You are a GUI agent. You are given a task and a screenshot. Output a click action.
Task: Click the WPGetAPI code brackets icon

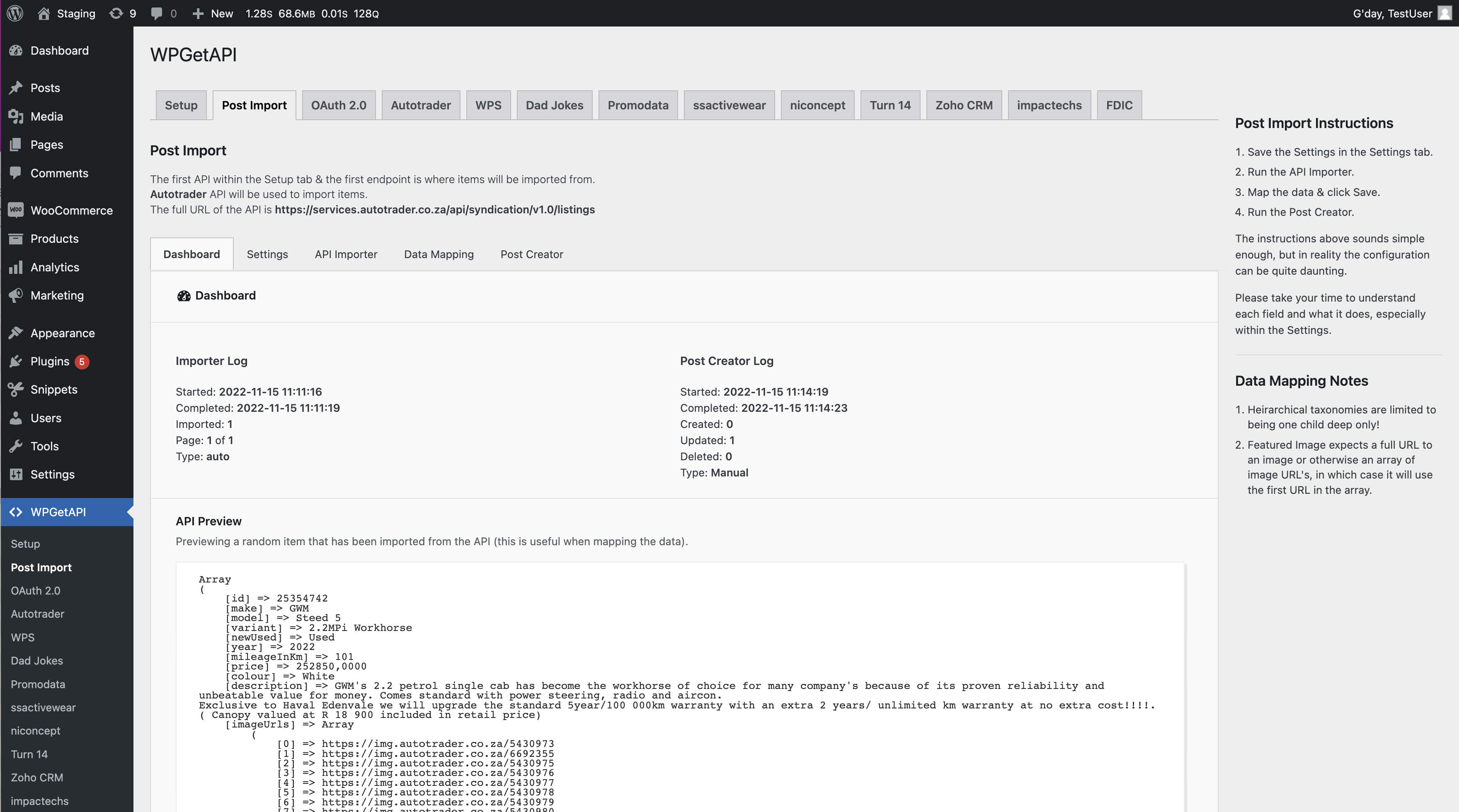(16, 512)
